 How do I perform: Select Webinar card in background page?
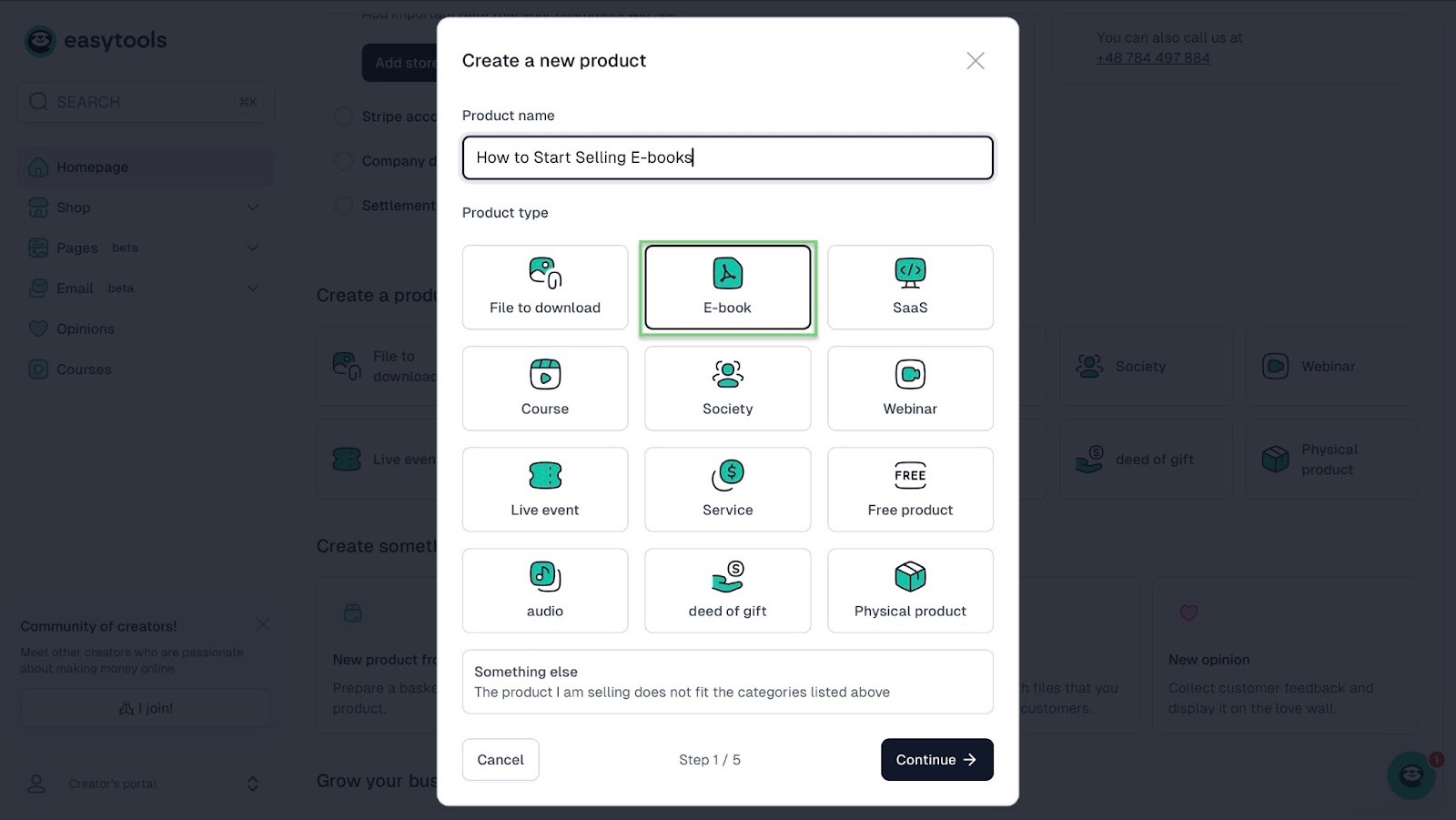1331,366
